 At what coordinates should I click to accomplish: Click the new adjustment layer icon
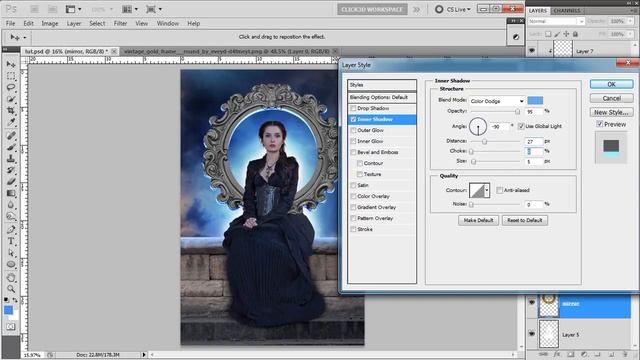pyautogui.click(x=584, y=355)
